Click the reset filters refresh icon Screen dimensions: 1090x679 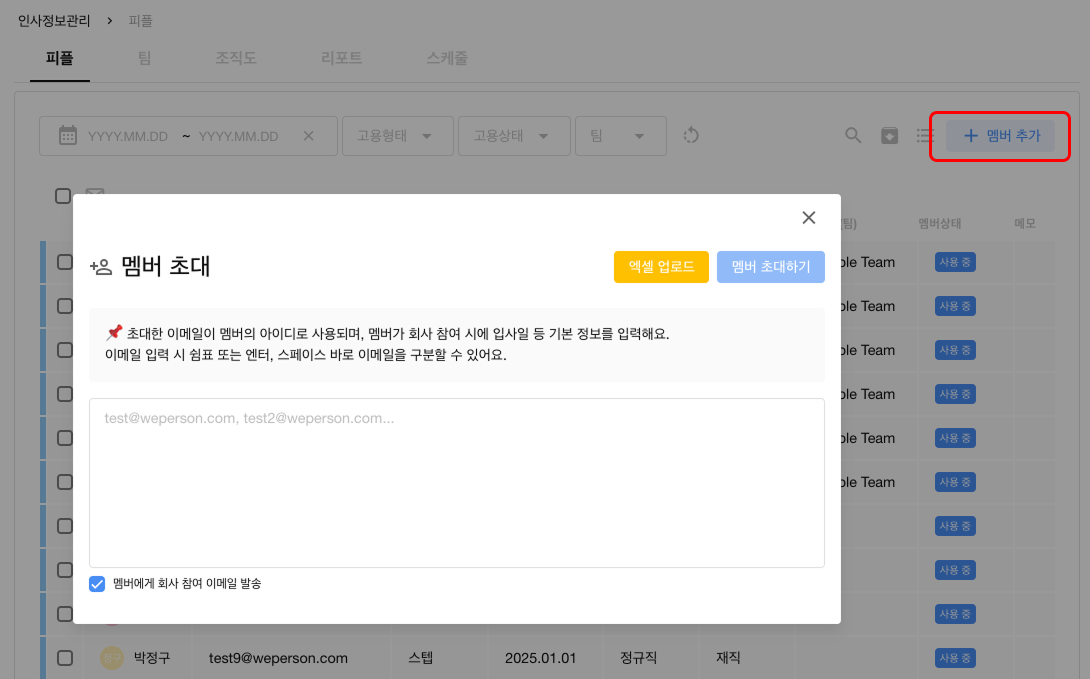coord(690,136)
